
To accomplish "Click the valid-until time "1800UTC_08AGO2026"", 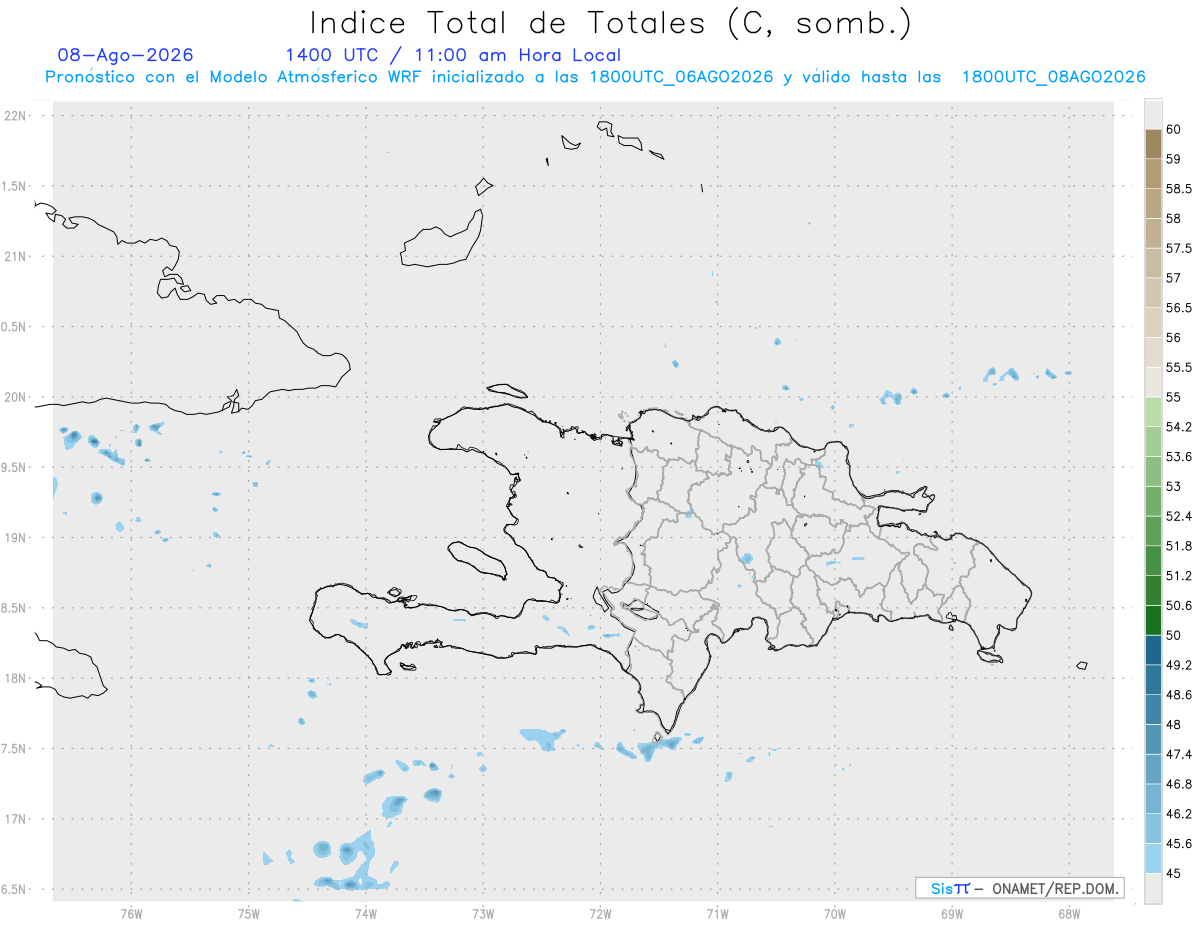I will click(1053, 77).
